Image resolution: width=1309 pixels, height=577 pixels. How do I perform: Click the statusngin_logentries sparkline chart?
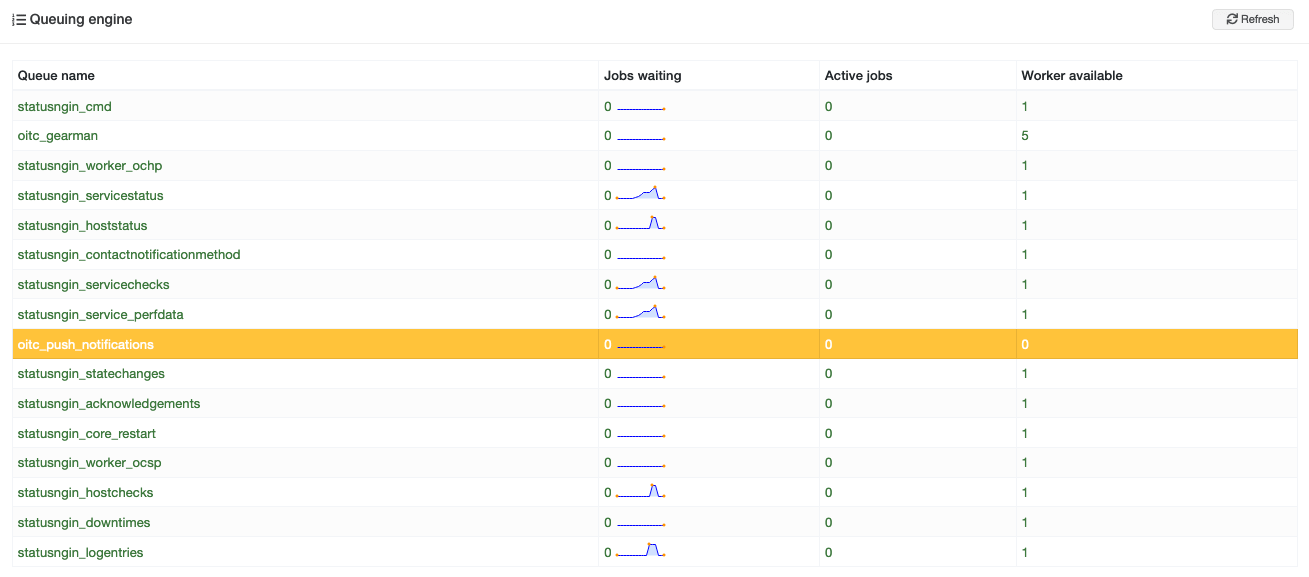(640, 551)
